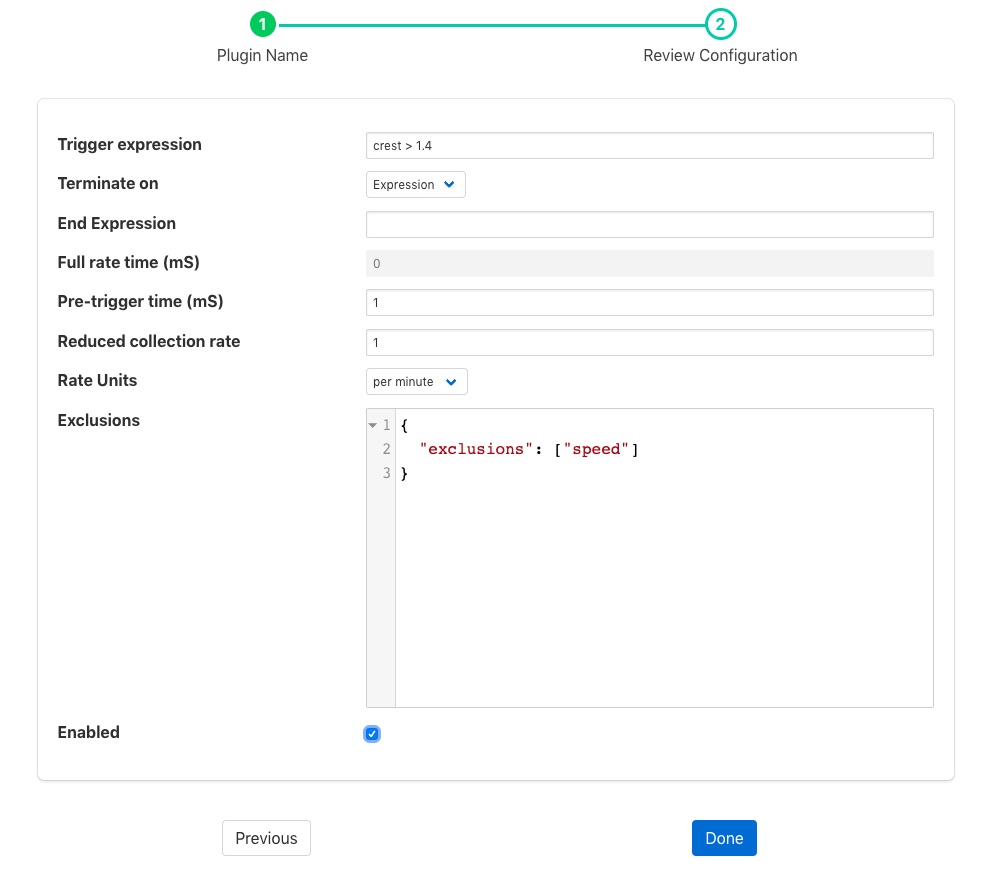Click the Reduced collection rate input
The height and width of the screenshot is (871, 990).
coord(649,343)
